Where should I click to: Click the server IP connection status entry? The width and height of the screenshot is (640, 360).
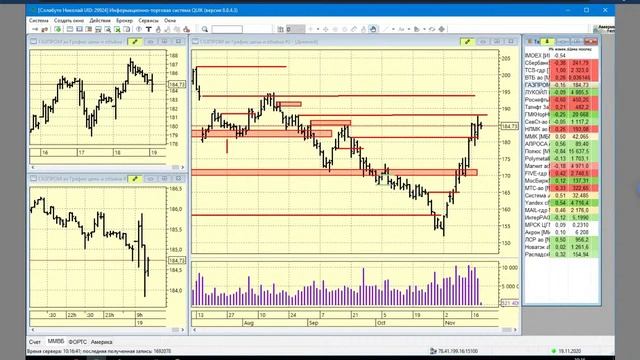click(x=454, y=351)
